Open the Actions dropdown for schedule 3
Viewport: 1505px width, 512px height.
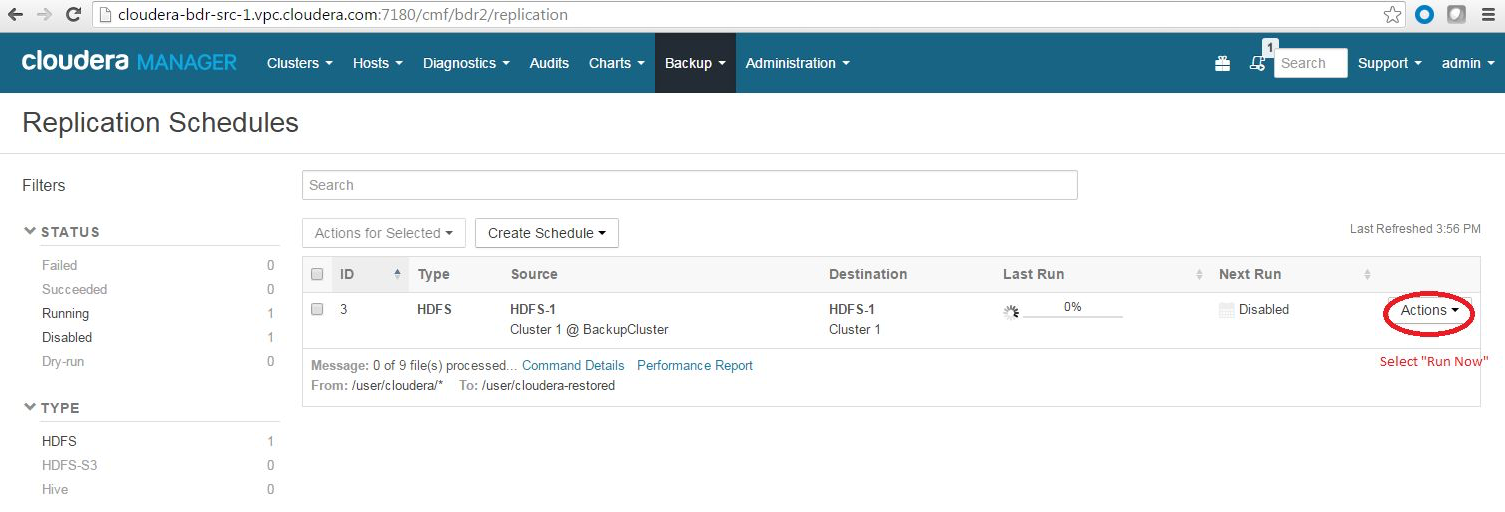click(x=1429, y=311)
